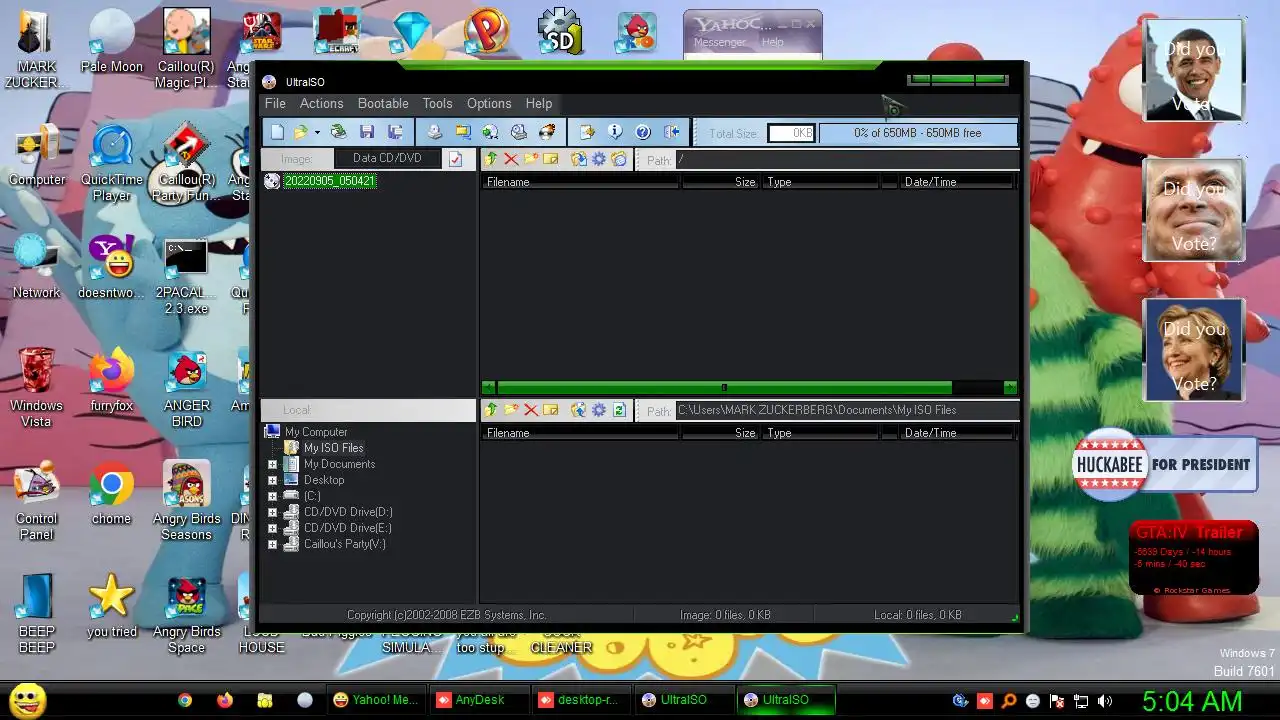Open the Control Panel desktop icon
Image resolution: width=1280 pixels, height=720 pixels.
pyautogui.click(x=37, y=502)
